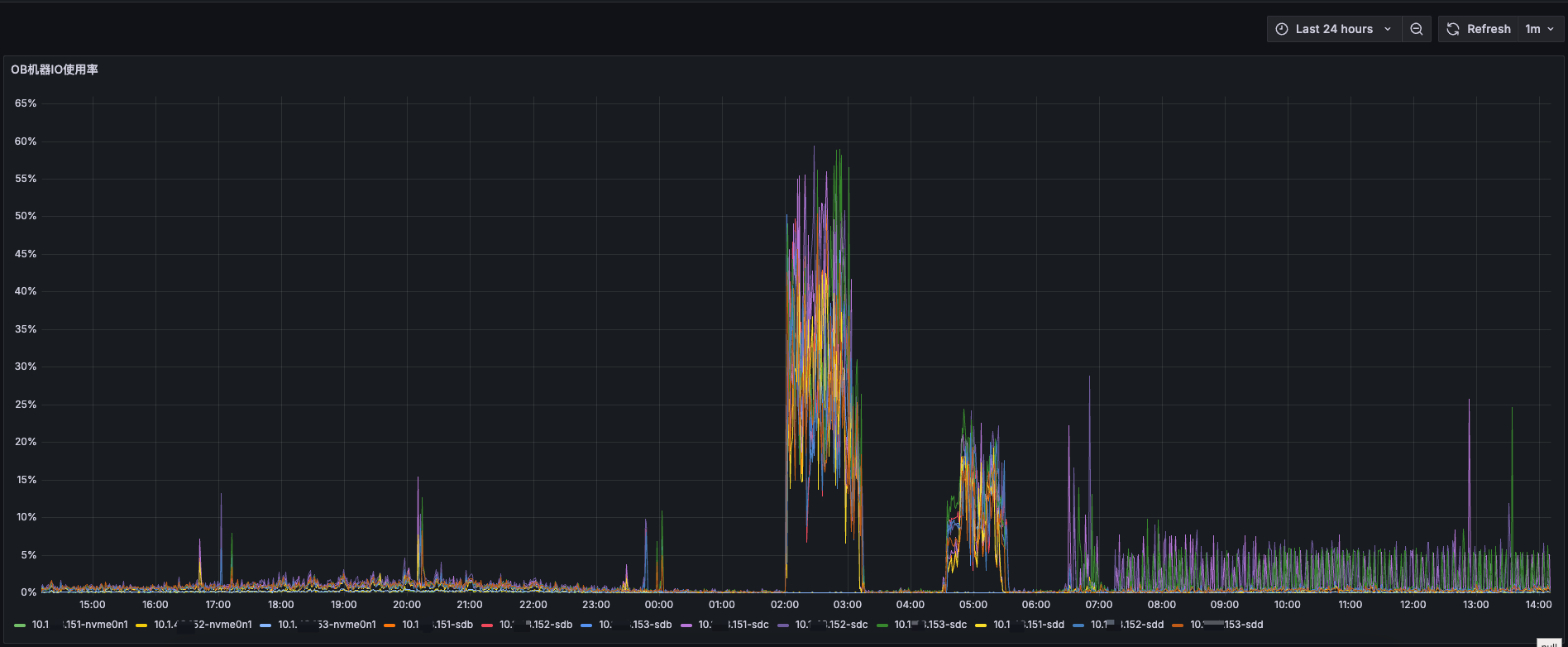This screenshot has height=647, width=1568.
Task: Click the 153-sdb legend label
Action: [635, 625]
